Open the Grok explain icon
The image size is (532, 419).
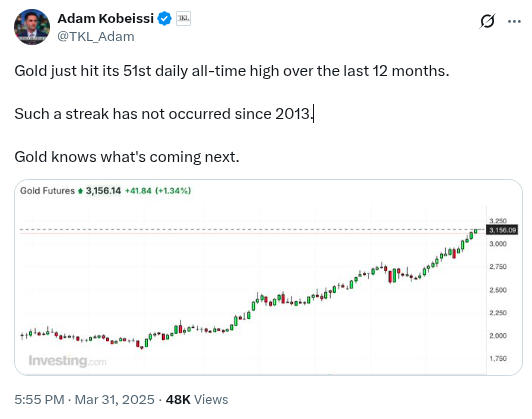point(487,21)
